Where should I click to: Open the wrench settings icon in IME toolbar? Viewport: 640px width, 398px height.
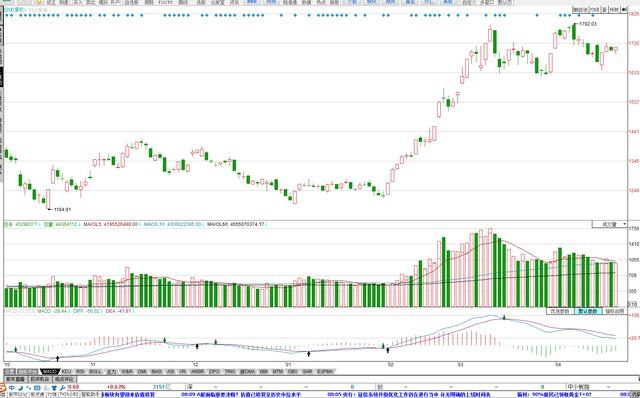[x=62, y=387]
